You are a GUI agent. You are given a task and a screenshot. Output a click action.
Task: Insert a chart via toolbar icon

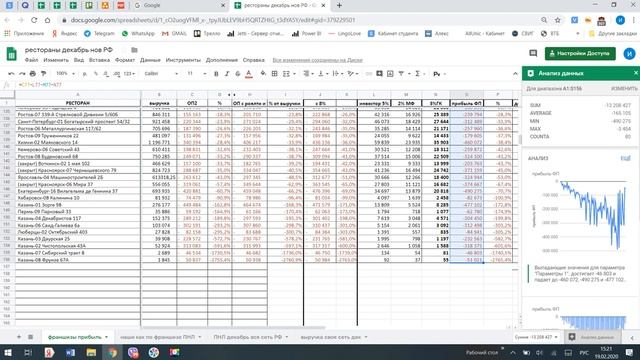pos(390,73)
